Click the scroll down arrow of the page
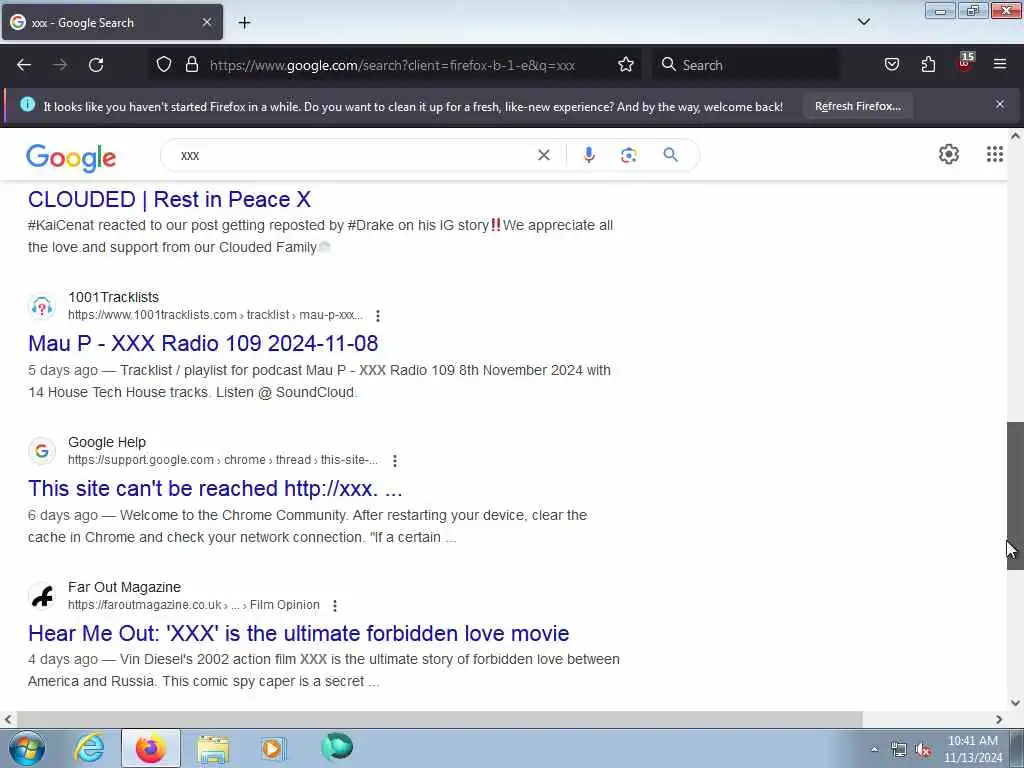Image resolution: width=1024 pixels, height=768 pixels. pyautogui.click(x=1015, y=703)
